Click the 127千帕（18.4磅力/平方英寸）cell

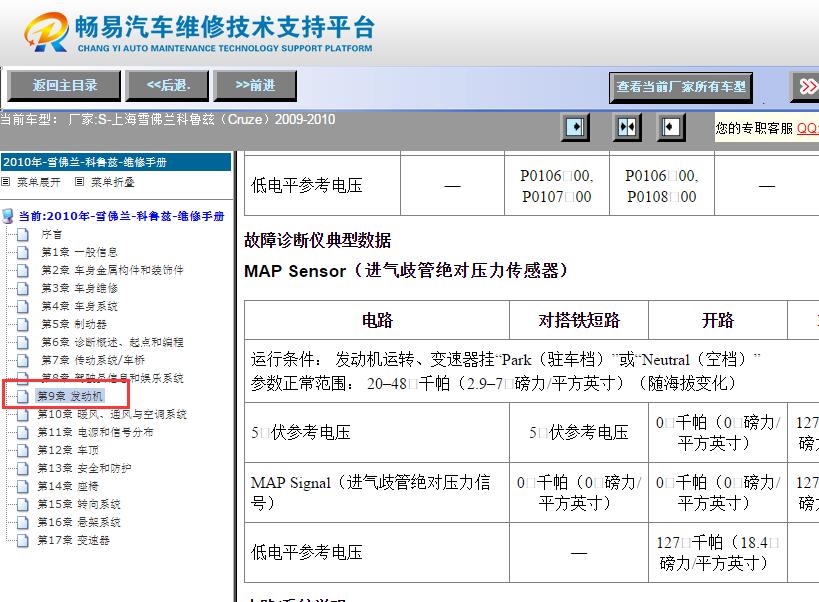[x=718, y=552]
